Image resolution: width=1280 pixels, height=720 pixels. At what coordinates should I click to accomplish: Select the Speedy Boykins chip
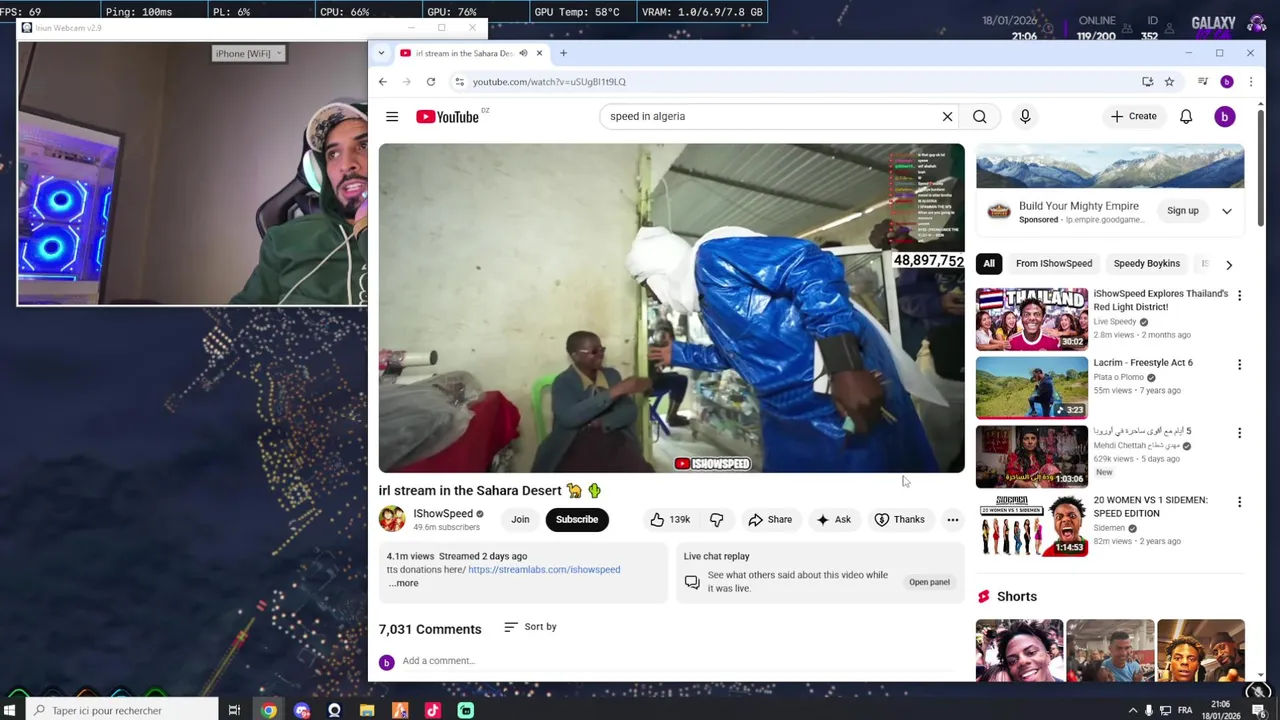[1147, 264]
